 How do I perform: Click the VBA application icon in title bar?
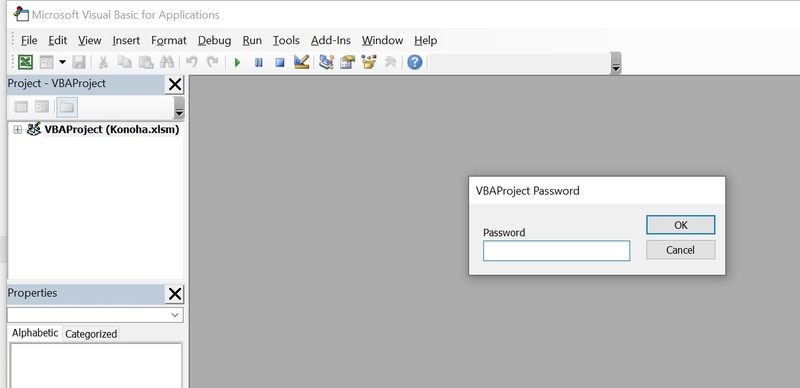[x=21, y=14]
